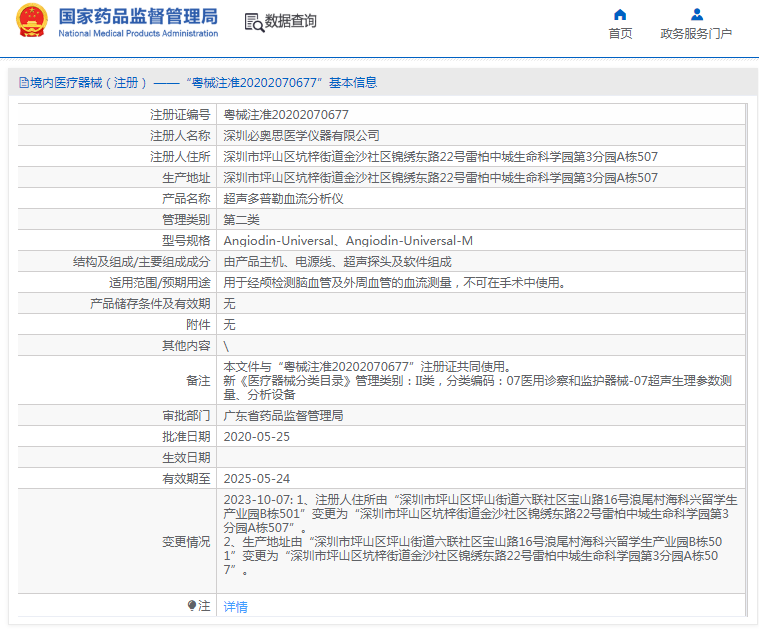
Task: Click the 注册证编号 row label
Action: point(180,115)
